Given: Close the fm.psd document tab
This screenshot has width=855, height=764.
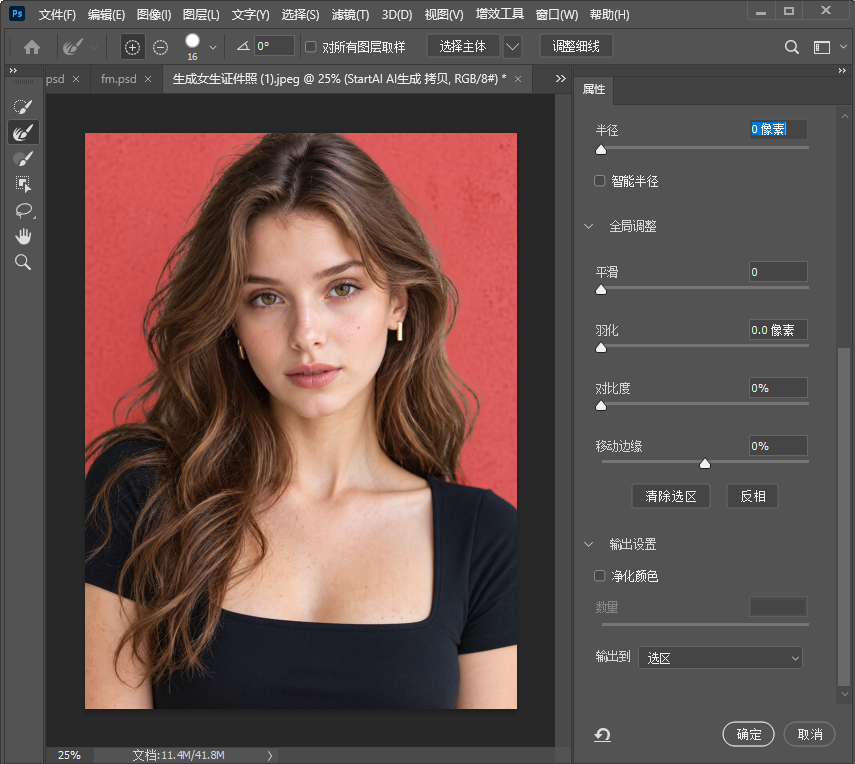Looking at the screenshot, I should pos(148,80).
